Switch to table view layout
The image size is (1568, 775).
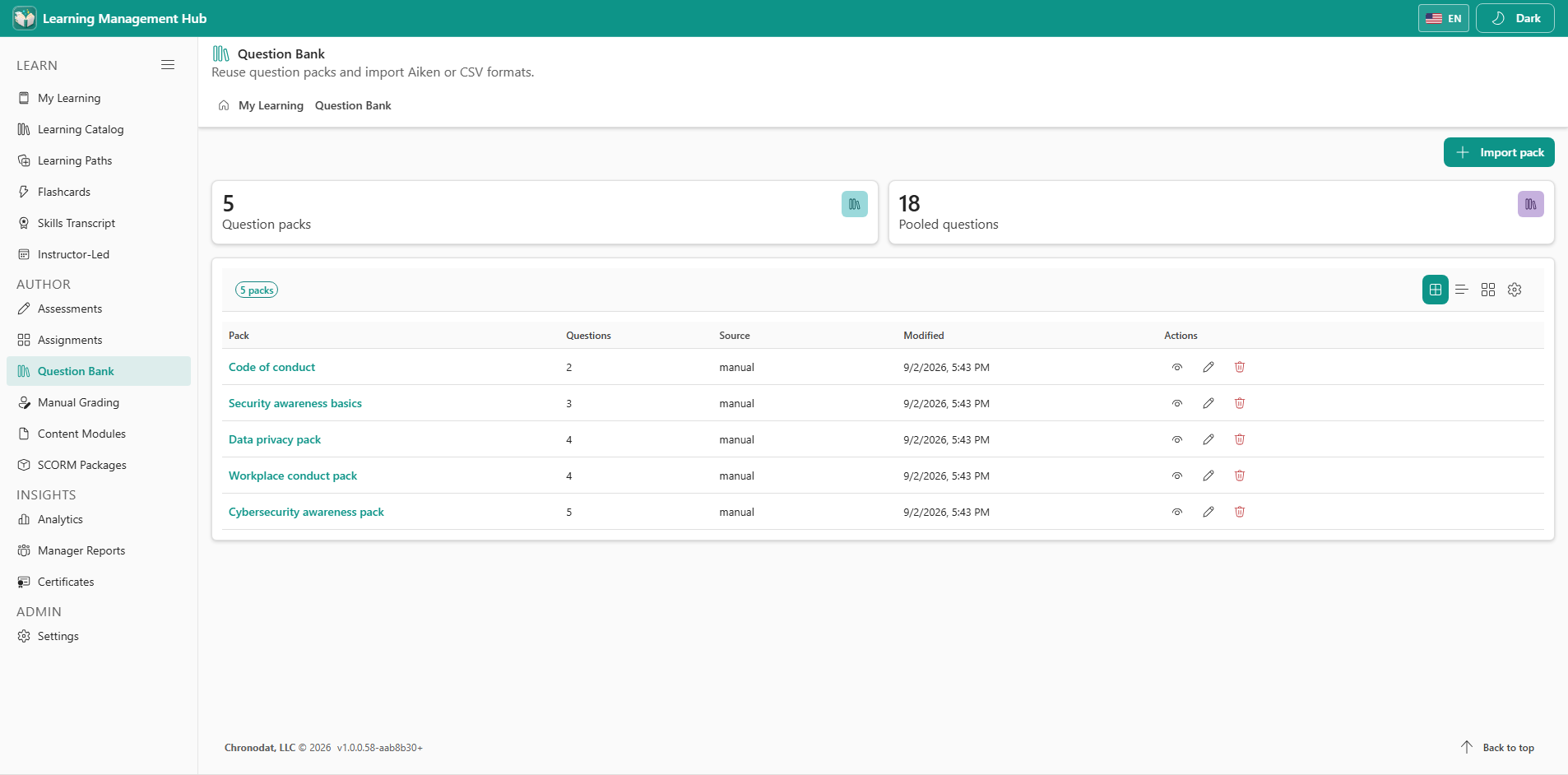1436,290
